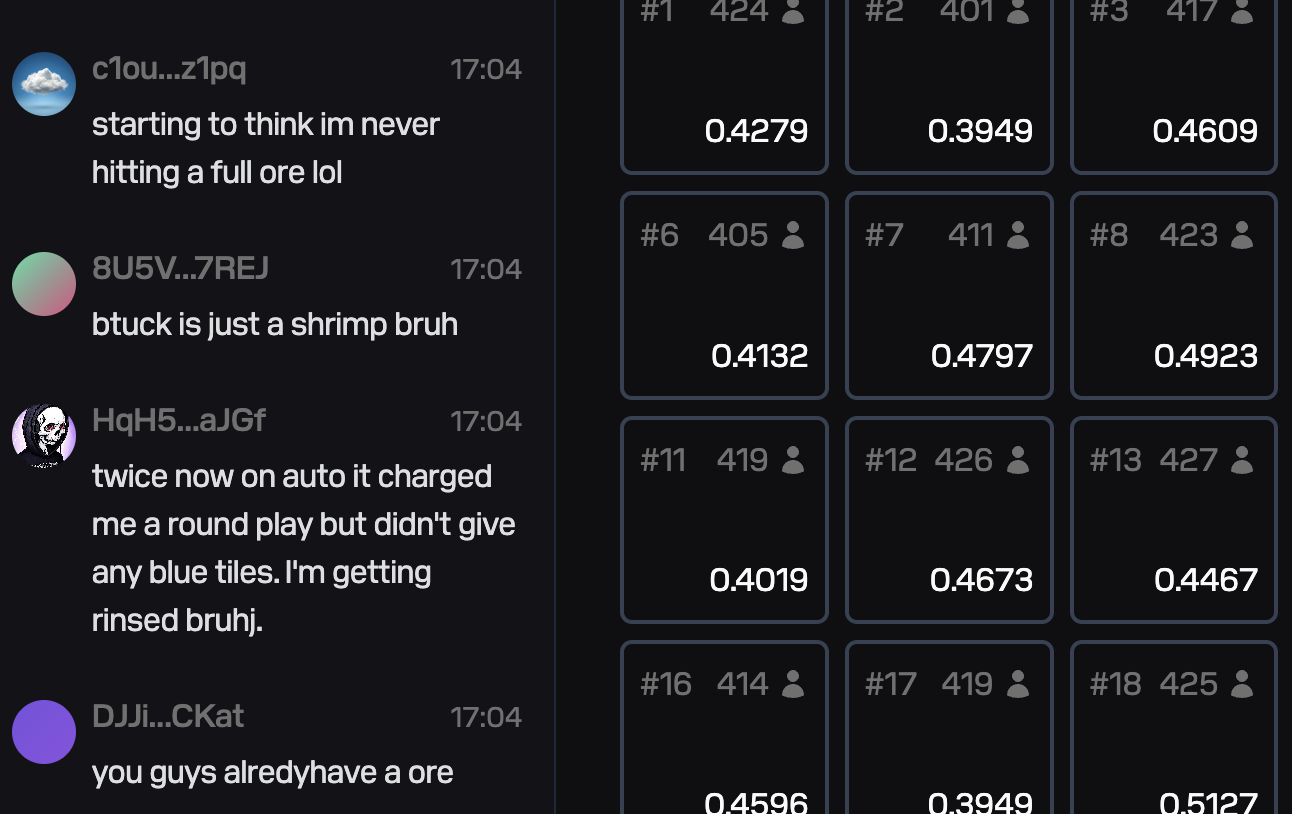Viewport: 1292px width, 814px height.
Task: Click the player icon on tile #7
Action: [x=1018, y=235]
